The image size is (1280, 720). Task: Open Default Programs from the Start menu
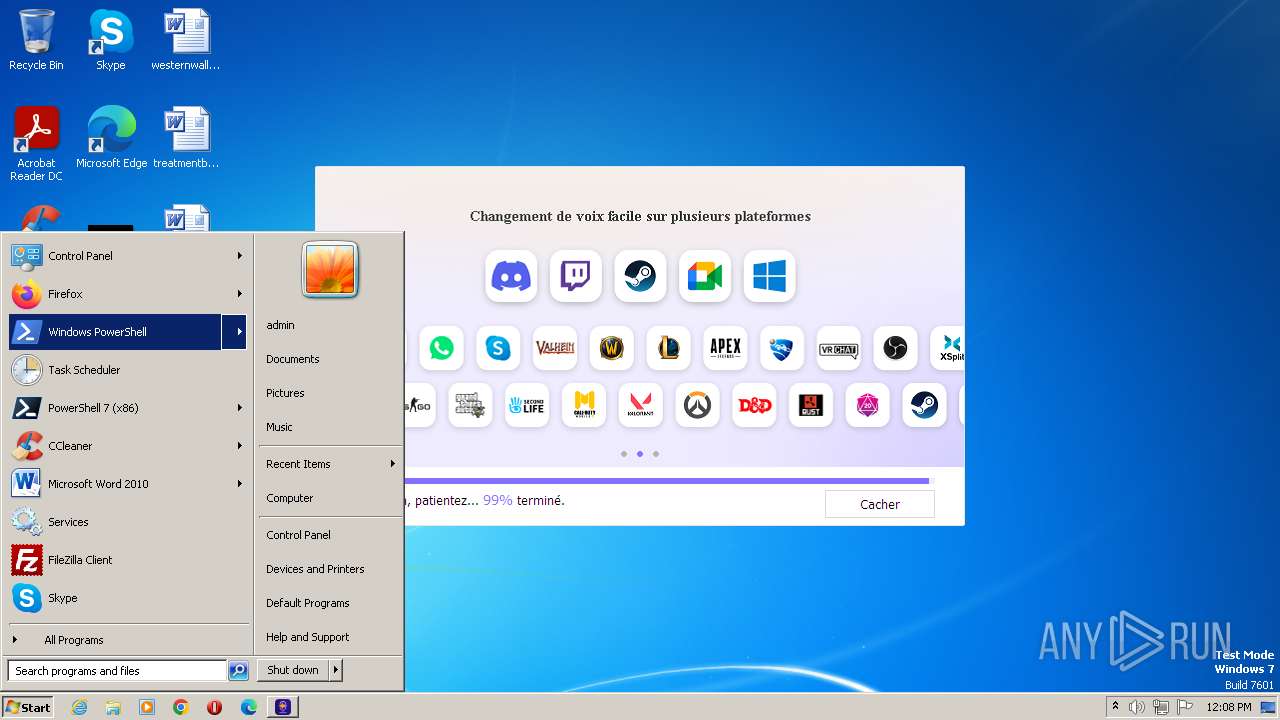point(330,603)
